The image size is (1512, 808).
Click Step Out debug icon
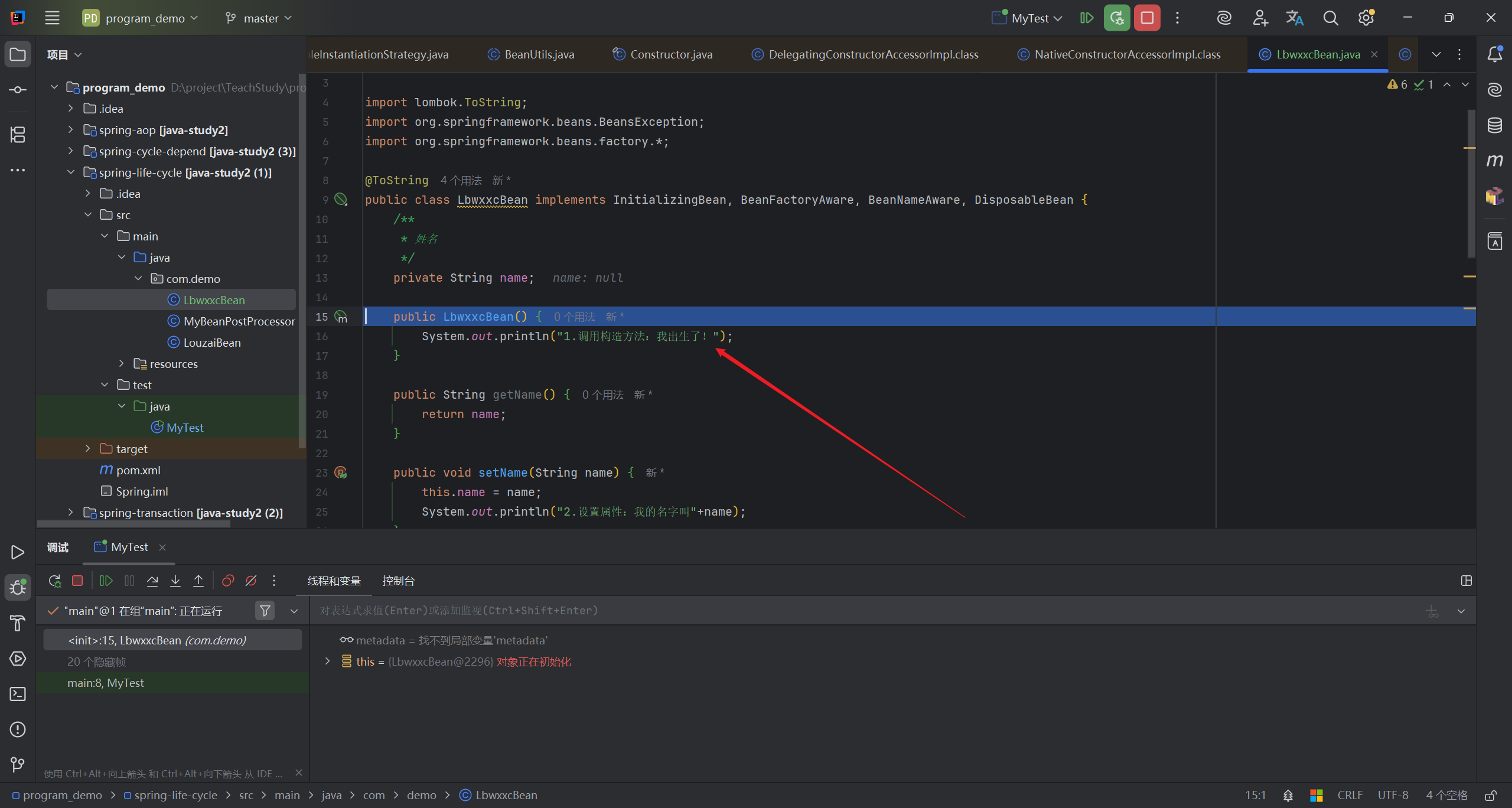(x=198, y=581)
